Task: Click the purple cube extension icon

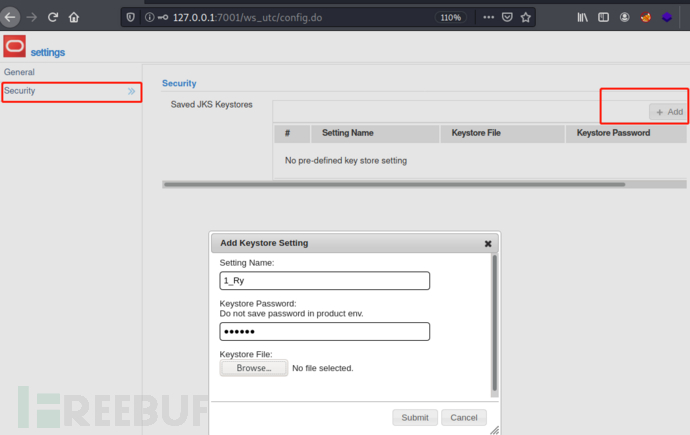Action: click(667, 17)
